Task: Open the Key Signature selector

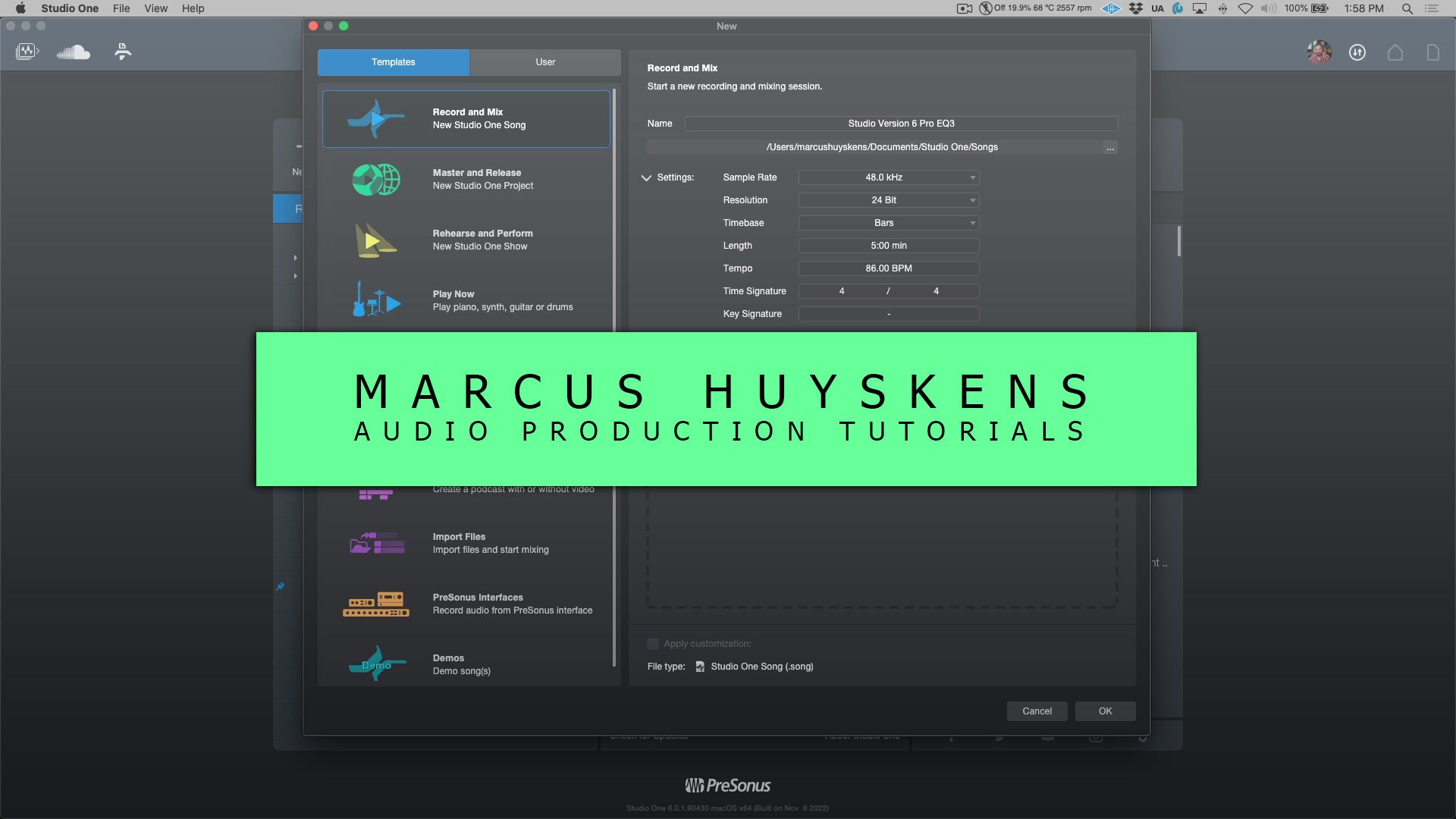Action: (x=889, y=314)
